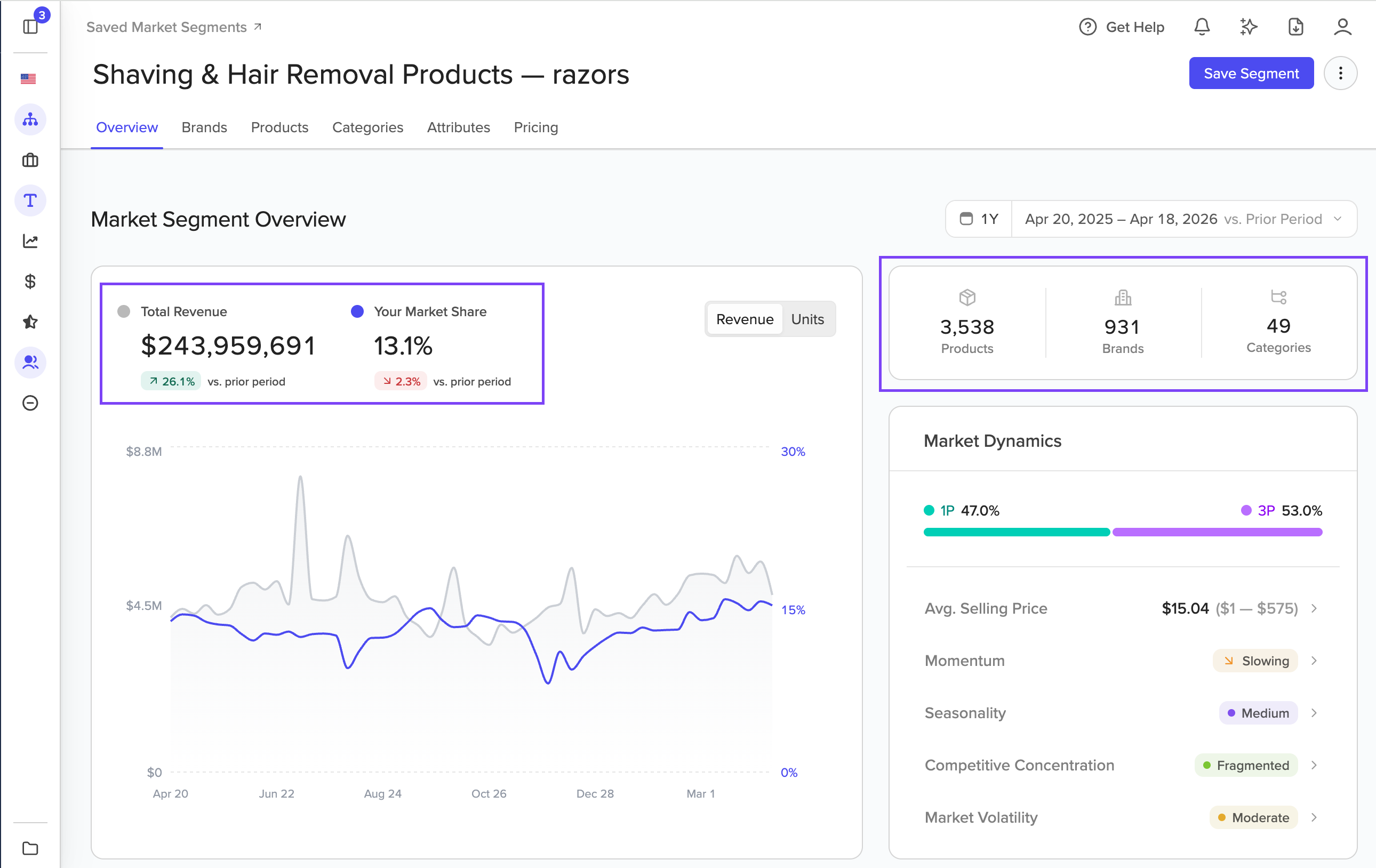Viewport: 1376px width, 868px height.
Task: Click the 26.1% revenue change badge
Action: [171, 381]
